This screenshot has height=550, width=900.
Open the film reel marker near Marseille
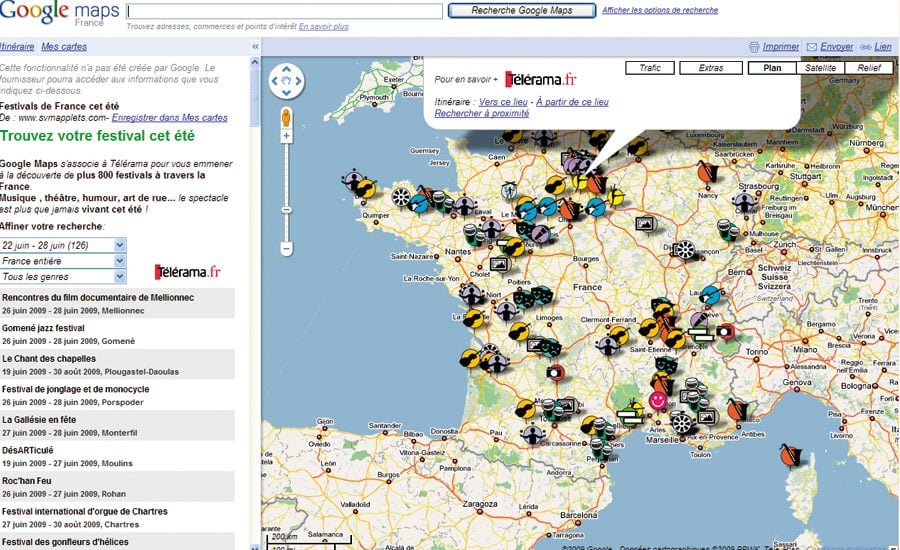coord(681,423)
